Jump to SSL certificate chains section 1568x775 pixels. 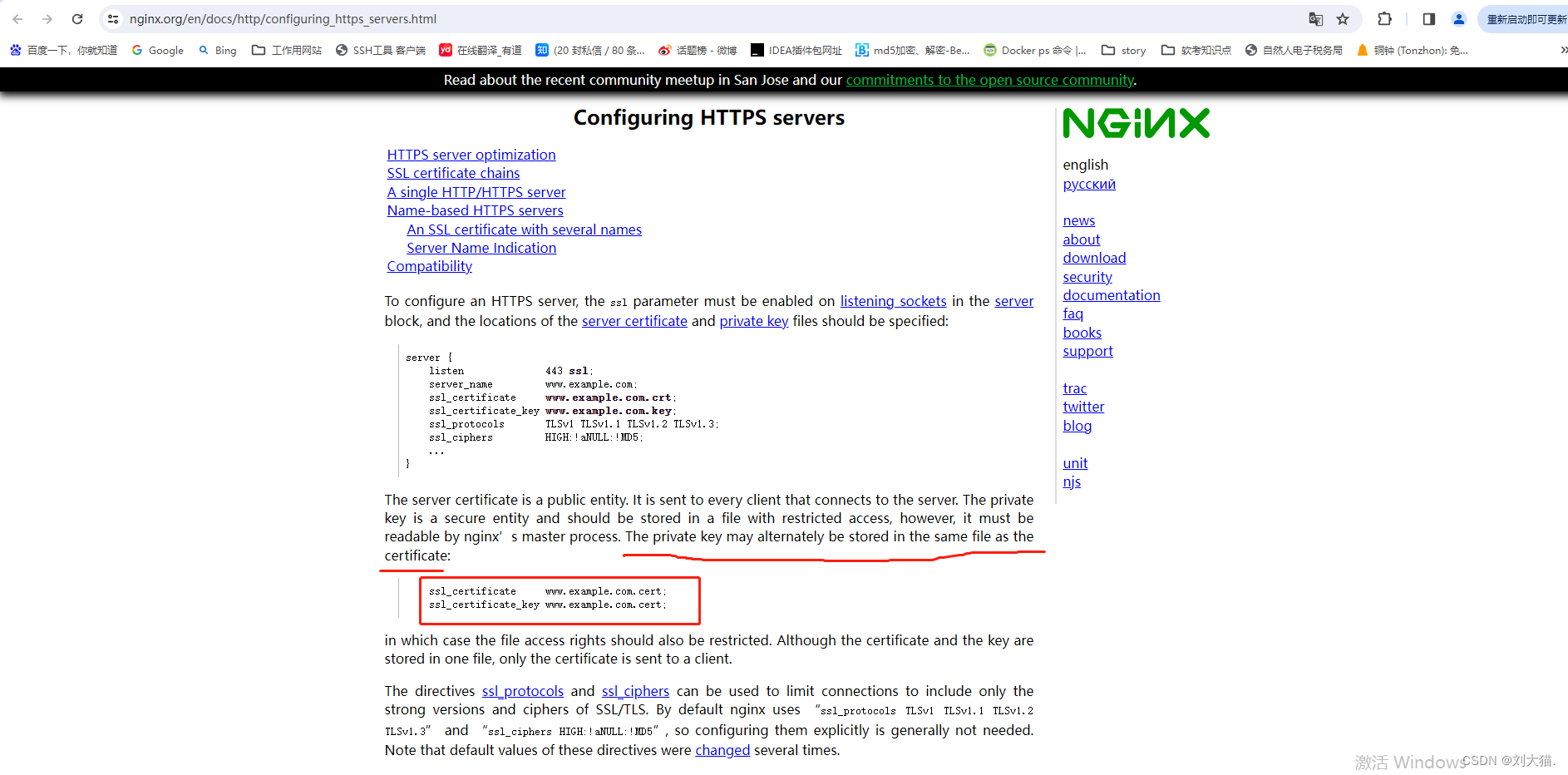[x=453, y=173]
